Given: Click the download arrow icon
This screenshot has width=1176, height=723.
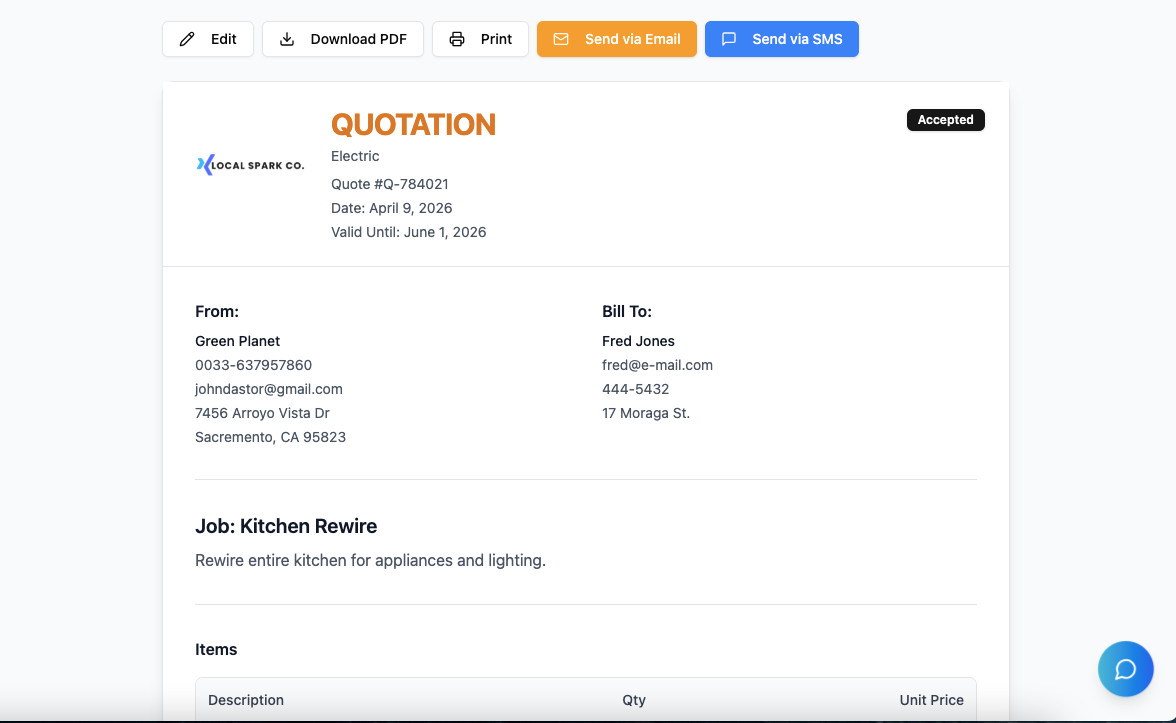Looking at the screenshot, I should click(286, 39).
